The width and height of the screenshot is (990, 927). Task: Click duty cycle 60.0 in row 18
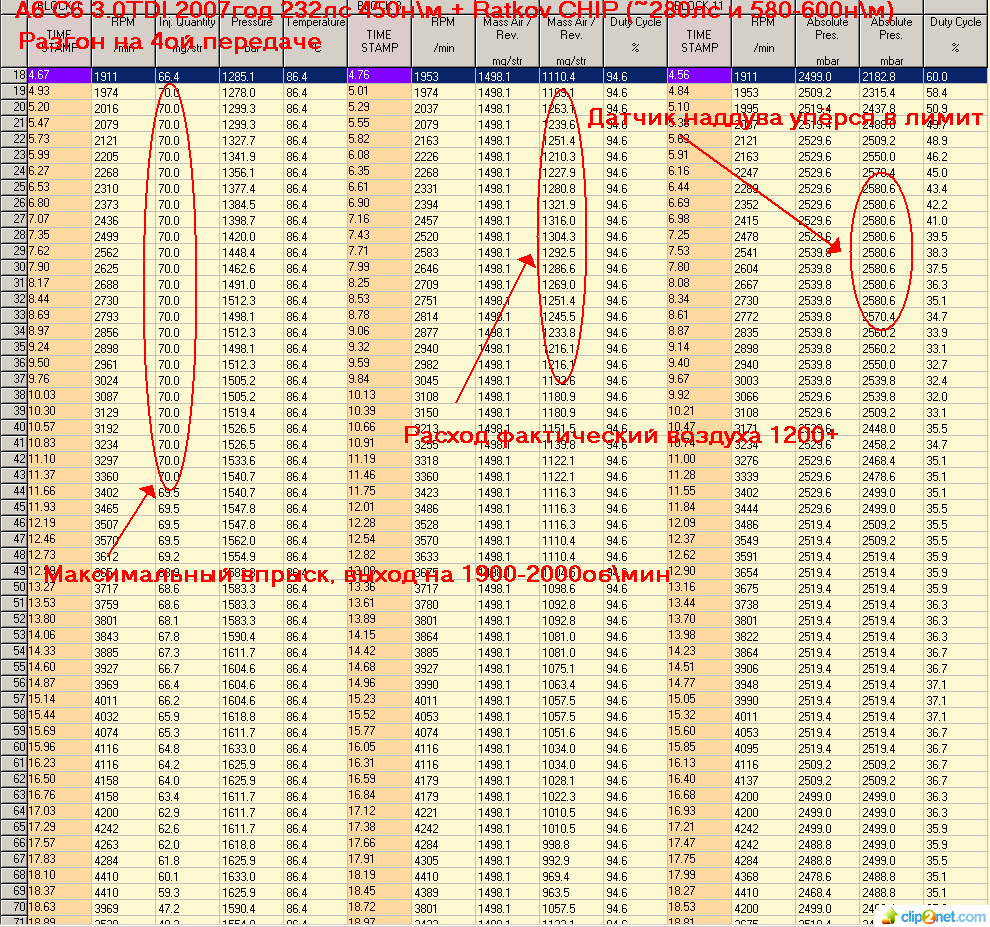coord(955,76)
